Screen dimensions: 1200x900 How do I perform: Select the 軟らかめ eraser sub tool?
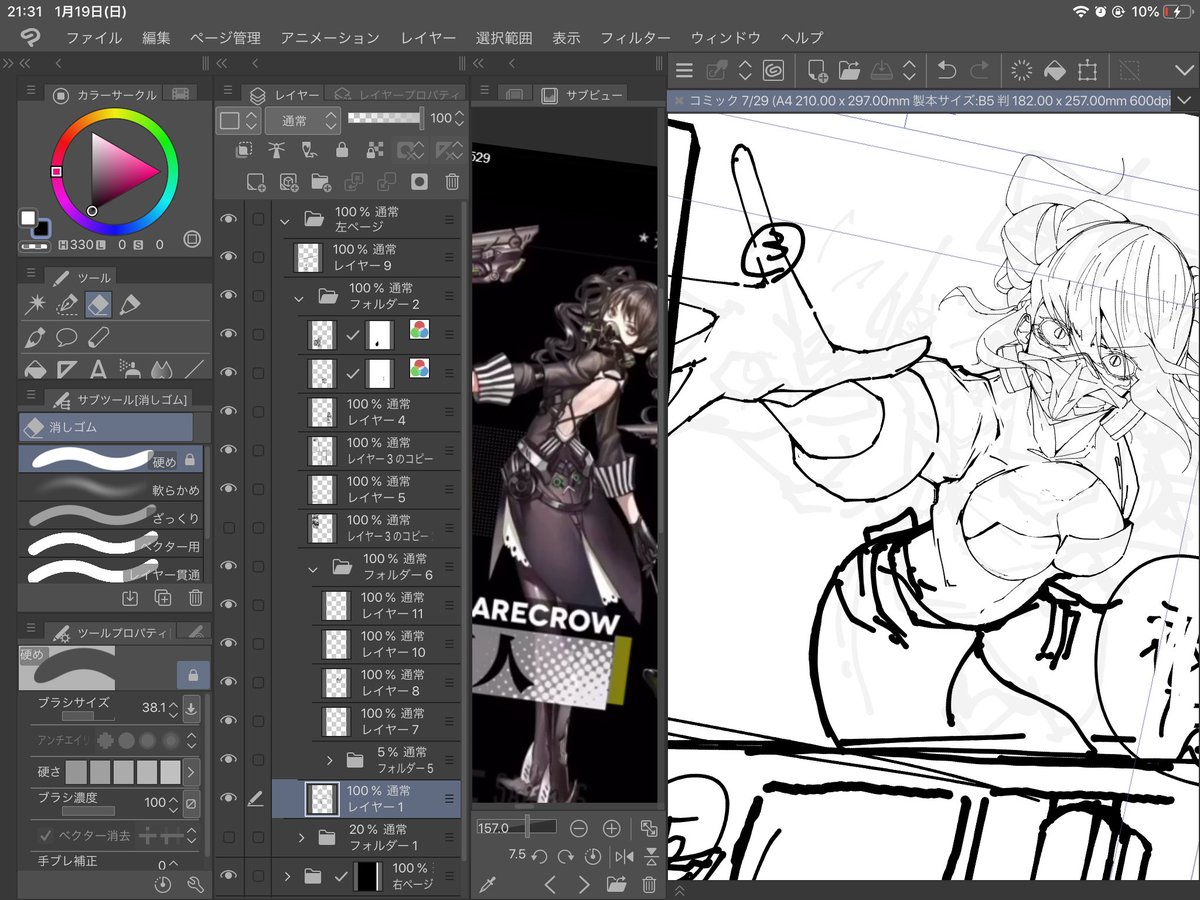(112, 490)
